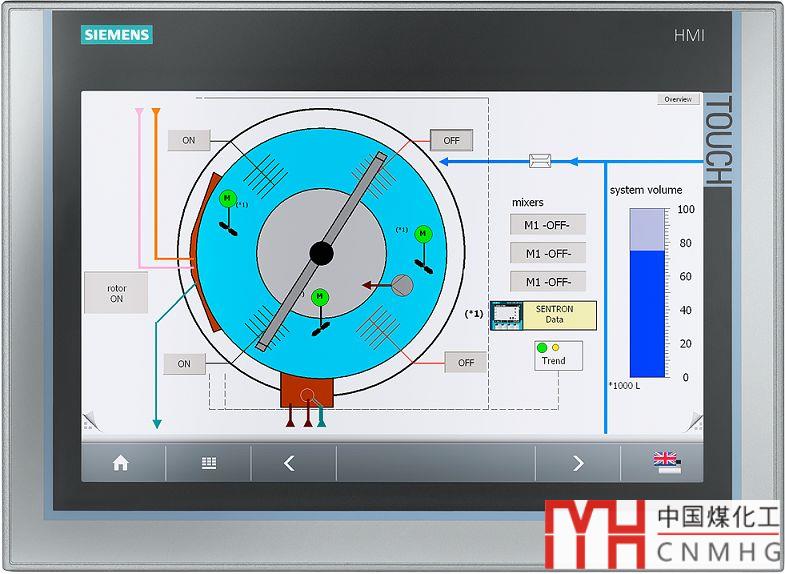Go to next screen with right chevron
Screen dimensions: 785x574
tap(577, 463)
